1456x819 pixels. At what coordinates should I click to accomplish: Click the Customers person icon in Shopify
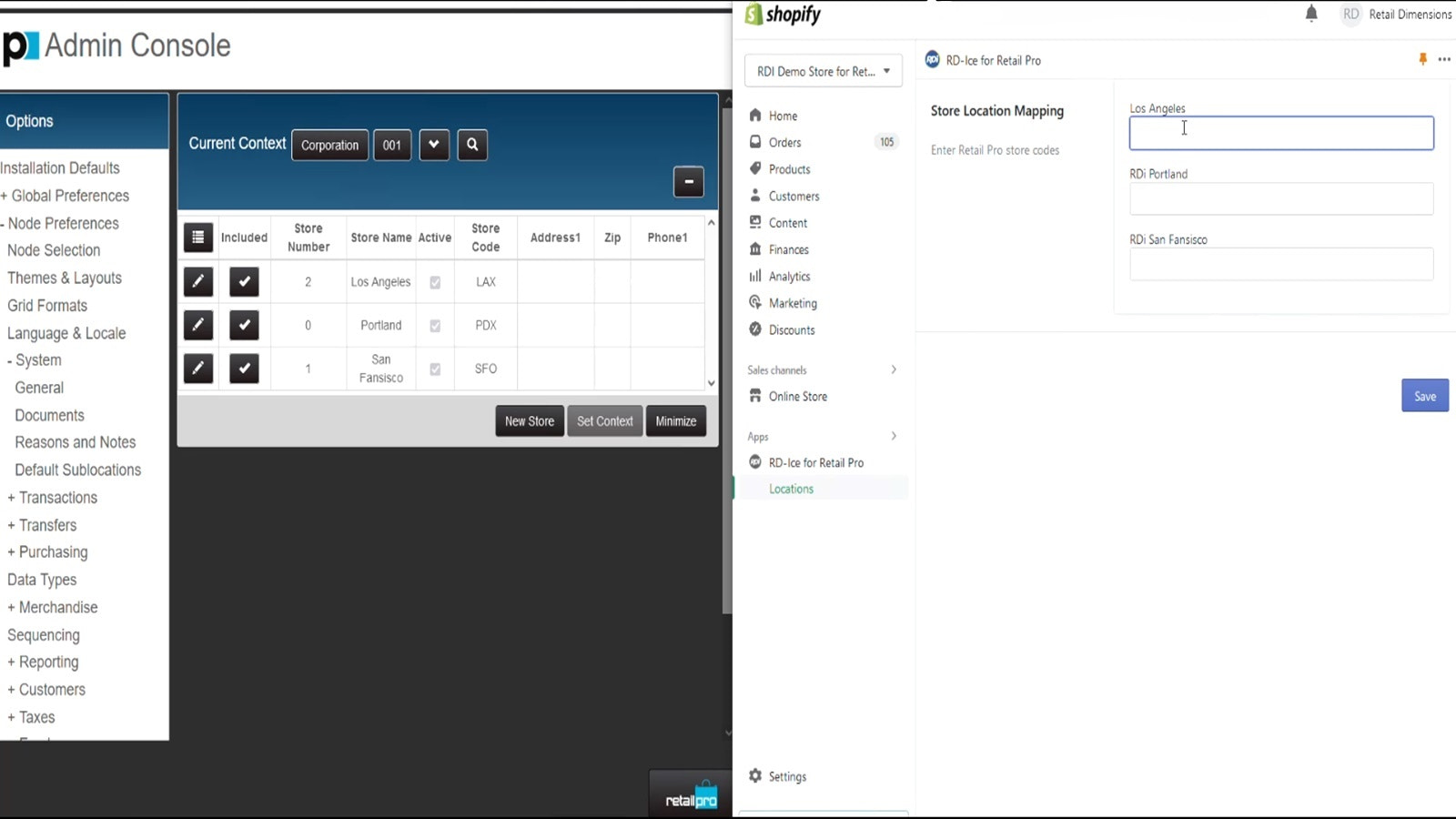coord(755,196)
